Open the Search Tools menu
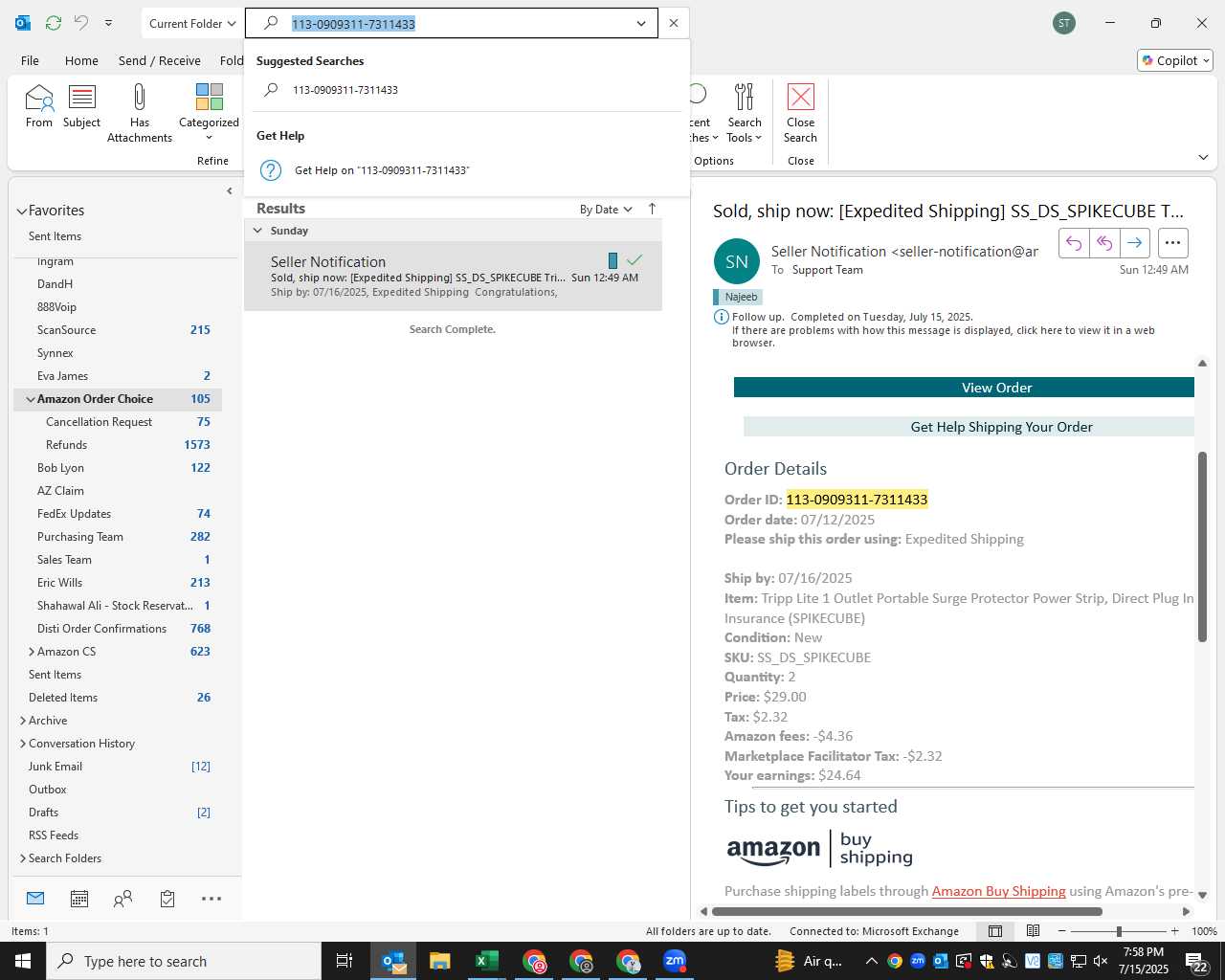This screenshot has height=980, width=1225. [745, 113]
